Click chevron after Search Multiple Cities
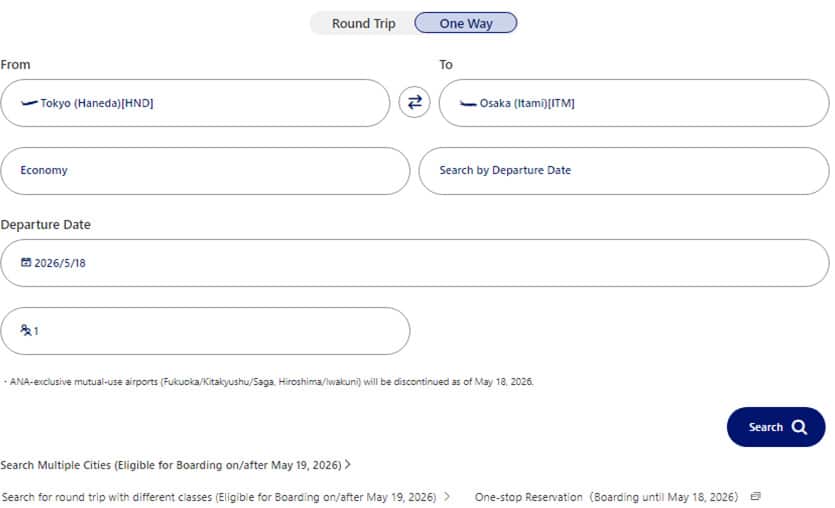835x508 pixels. (347, 465)
